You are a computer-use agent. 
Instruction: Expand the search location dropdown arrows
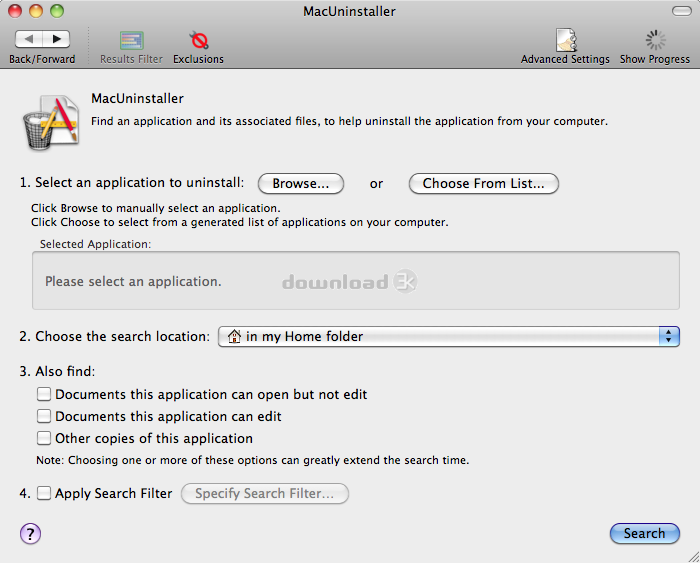pos(669,336)
